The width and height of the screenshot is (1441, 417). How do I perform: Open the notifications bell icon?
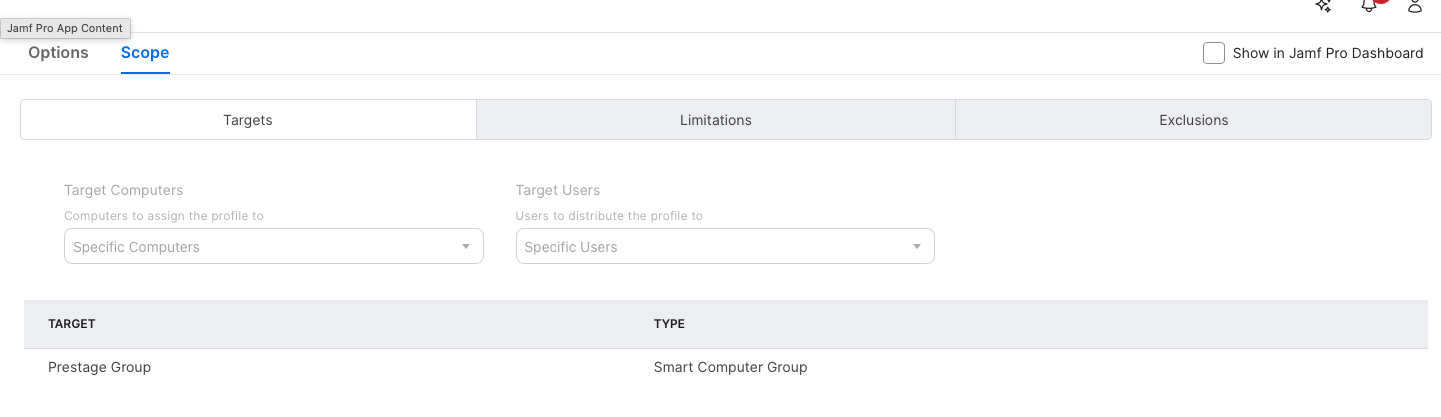(x=1368, y=6)
